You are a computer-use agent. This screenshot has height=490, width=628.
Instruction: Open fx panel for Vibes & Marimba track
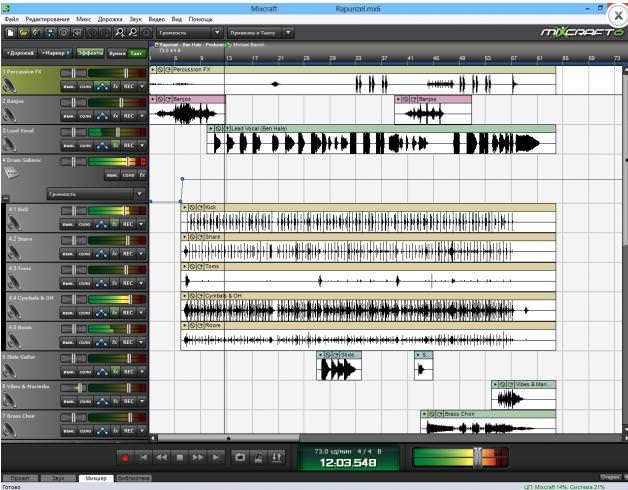[115, 401]
